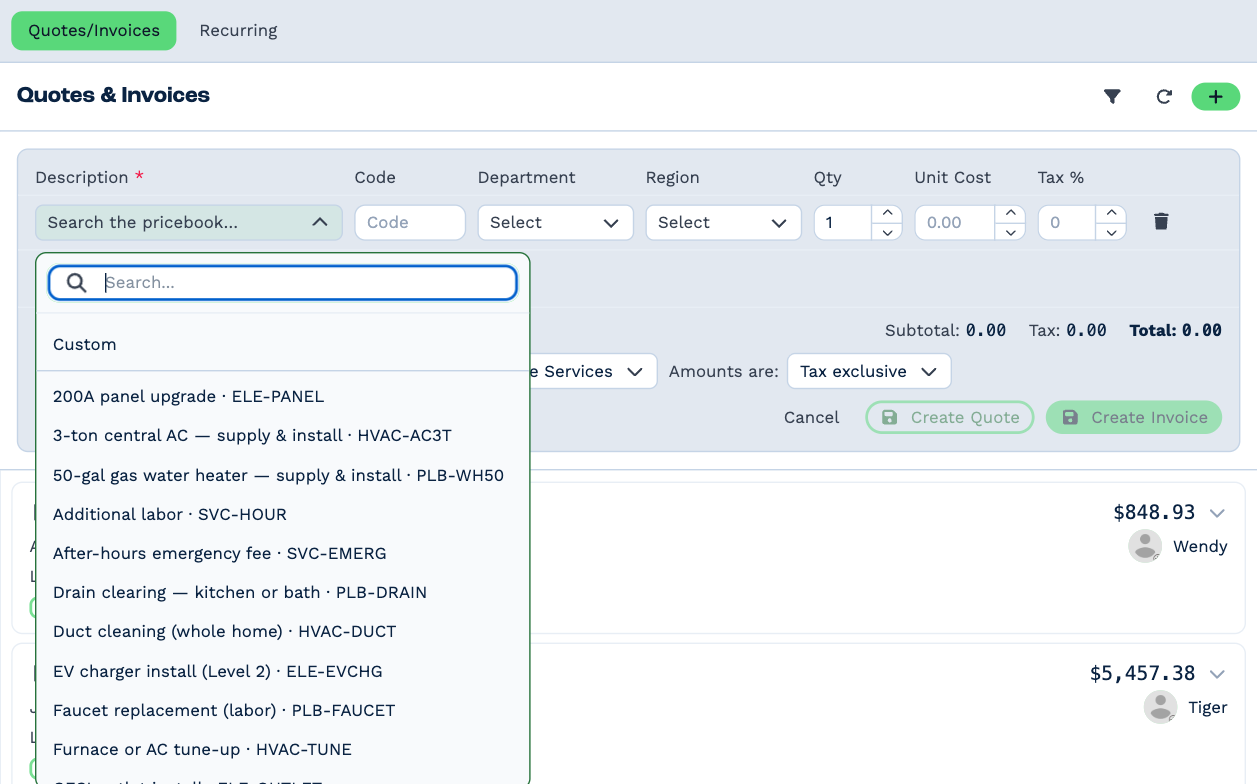Increase the Tax % value
The image size is (1257, 784).
[1111, 213]
